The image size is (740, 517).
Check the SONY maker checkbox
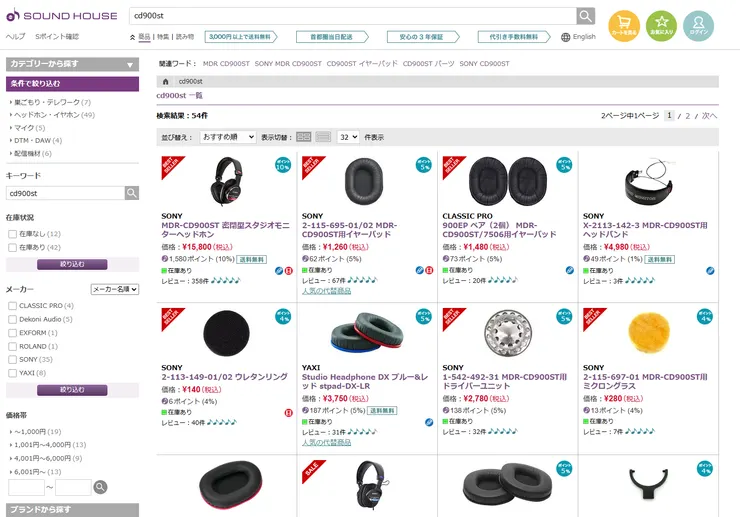13,359
